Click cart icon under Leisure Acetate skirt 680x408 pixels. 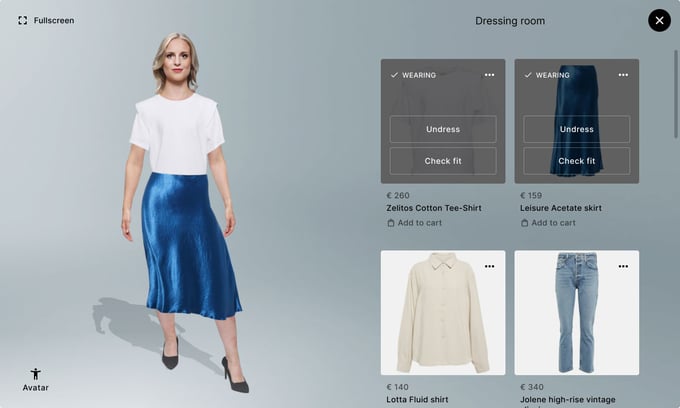524,223
